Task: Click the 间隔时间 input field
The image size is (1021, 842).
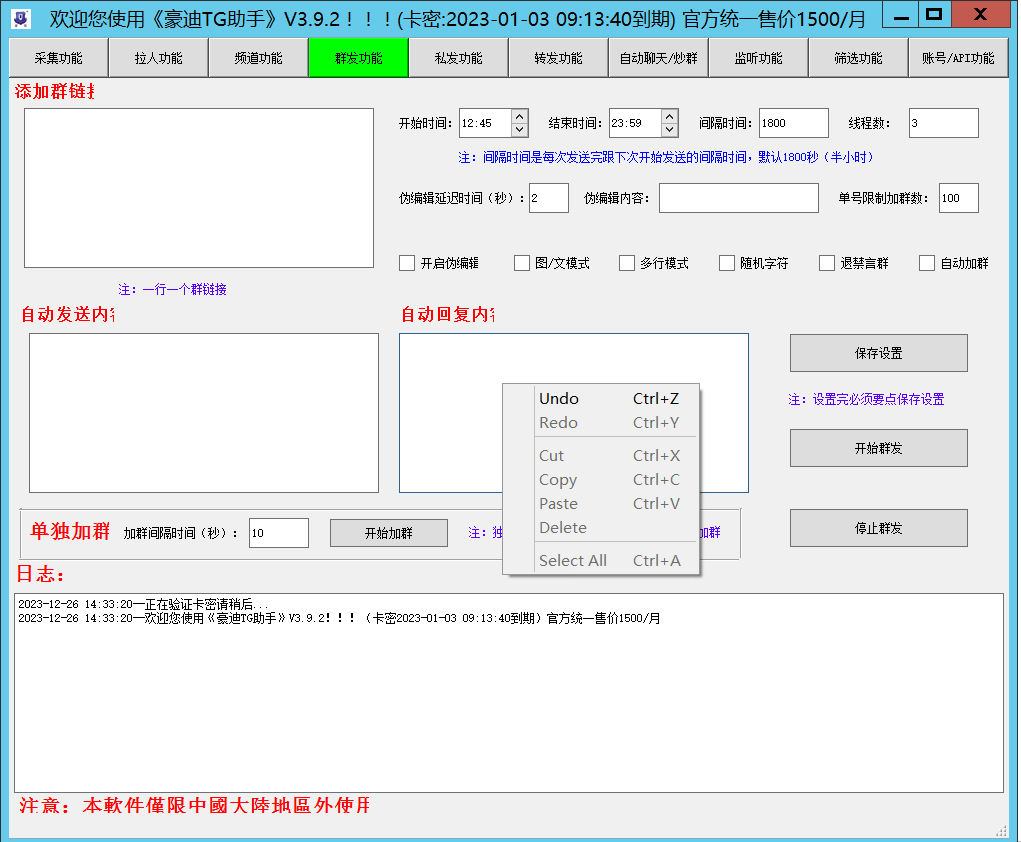Action: pyautogui.click(x=793, y=123)
